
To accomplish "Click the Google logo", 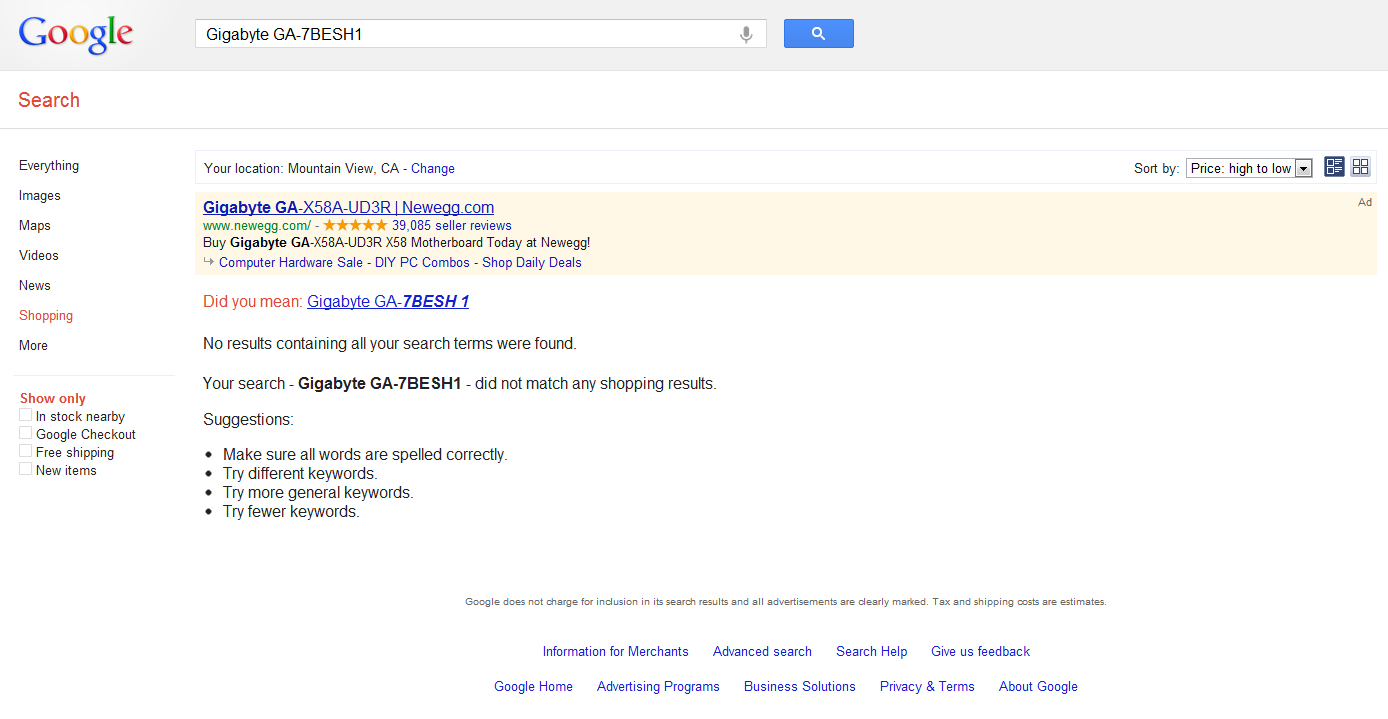I will tap(76, 35).
